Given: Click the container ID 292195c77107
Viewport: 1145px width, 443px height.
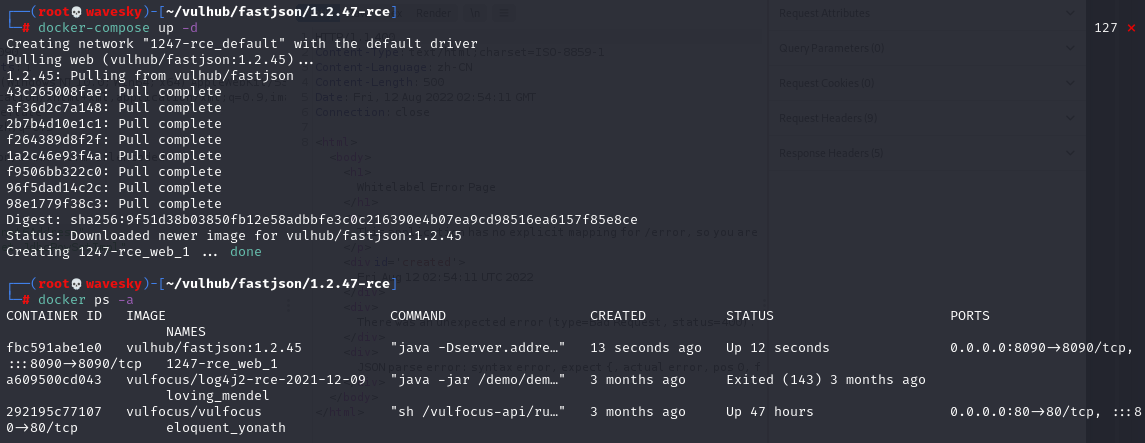Looking at the screenshot, I should coord(53,412).
